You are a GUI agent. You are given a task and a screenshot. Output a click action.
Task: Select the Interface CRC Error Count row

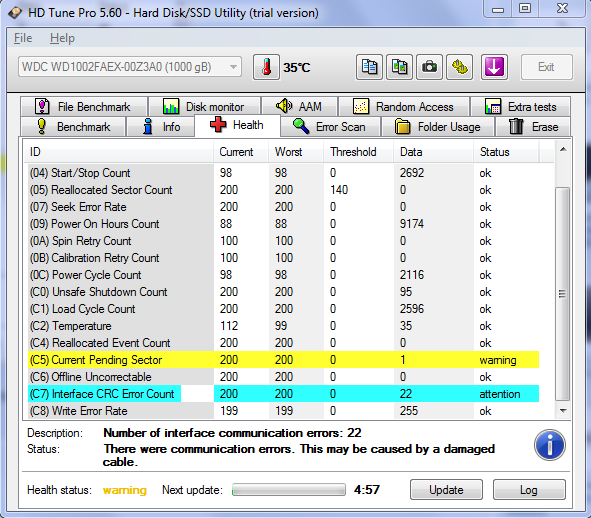(x=283, y=394)
